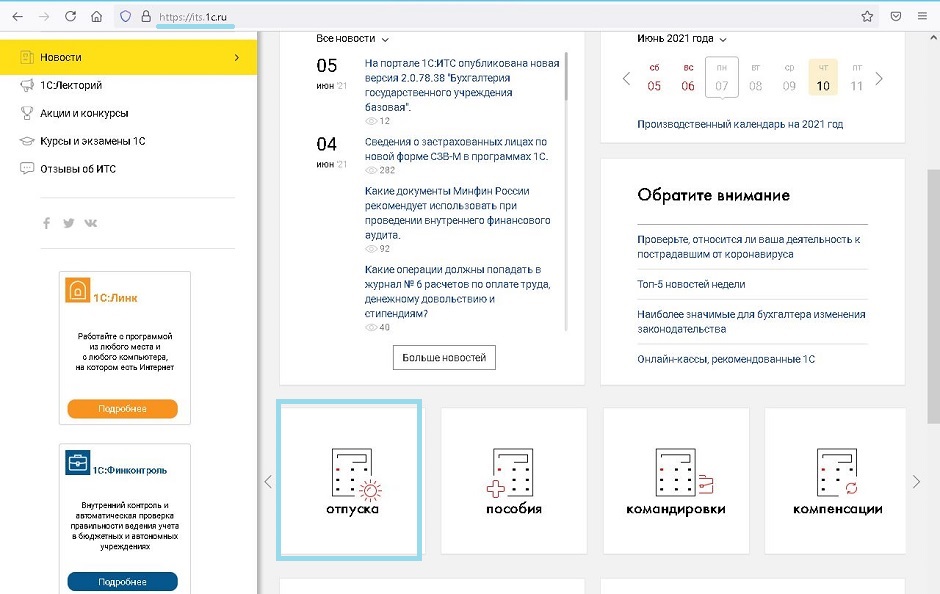Select Friday 11 in the calendar
The image size is (940, 594).
coord(857,78)
